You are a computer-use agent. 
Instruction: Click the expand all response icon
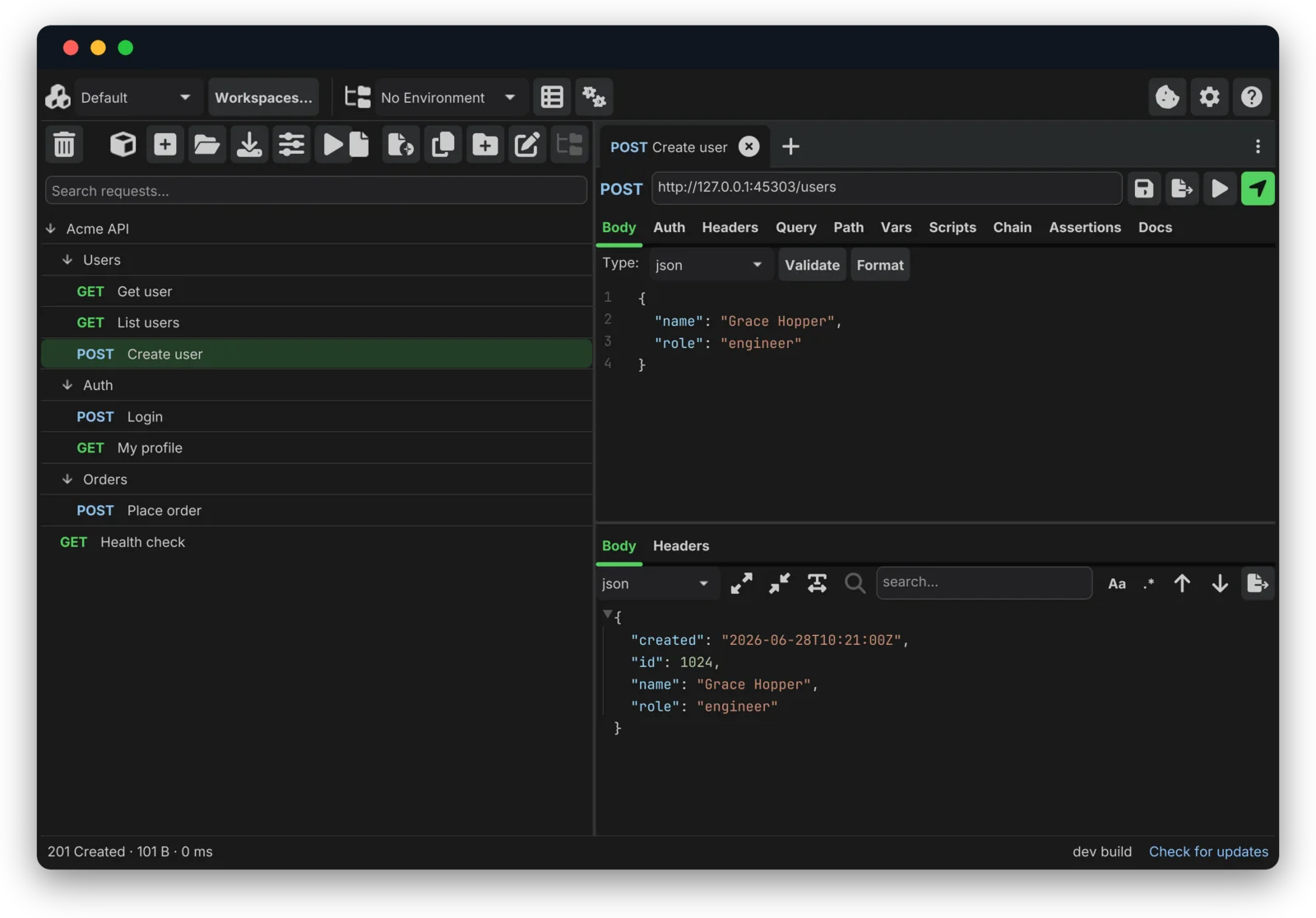tap(741, 583)
